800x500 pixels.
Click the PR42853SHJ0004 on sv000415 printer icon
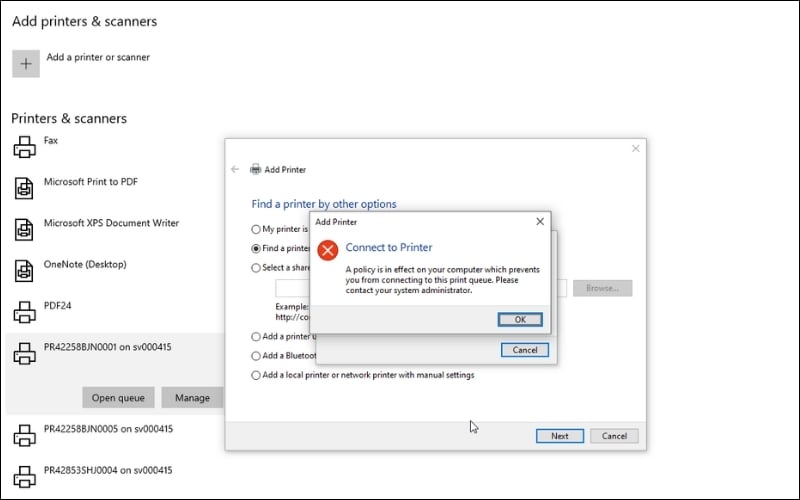coord(24,476)
